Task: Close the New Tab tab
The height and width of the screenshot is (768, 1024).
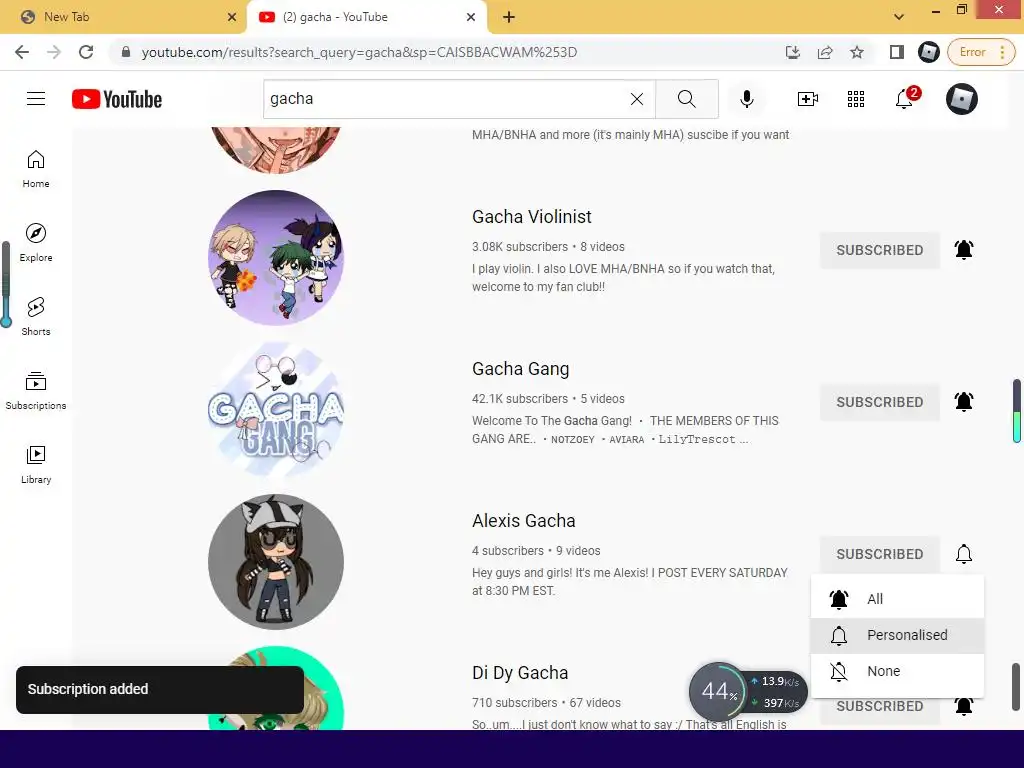Action: [x=232, y=17]
